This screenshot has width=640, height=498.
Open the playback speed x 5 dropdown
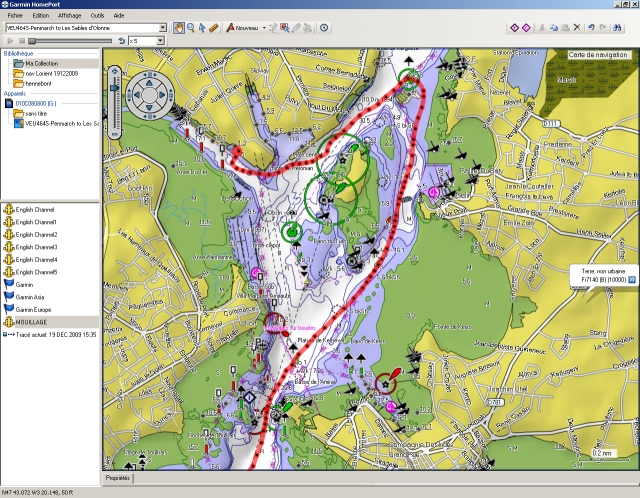click(160, 41)
